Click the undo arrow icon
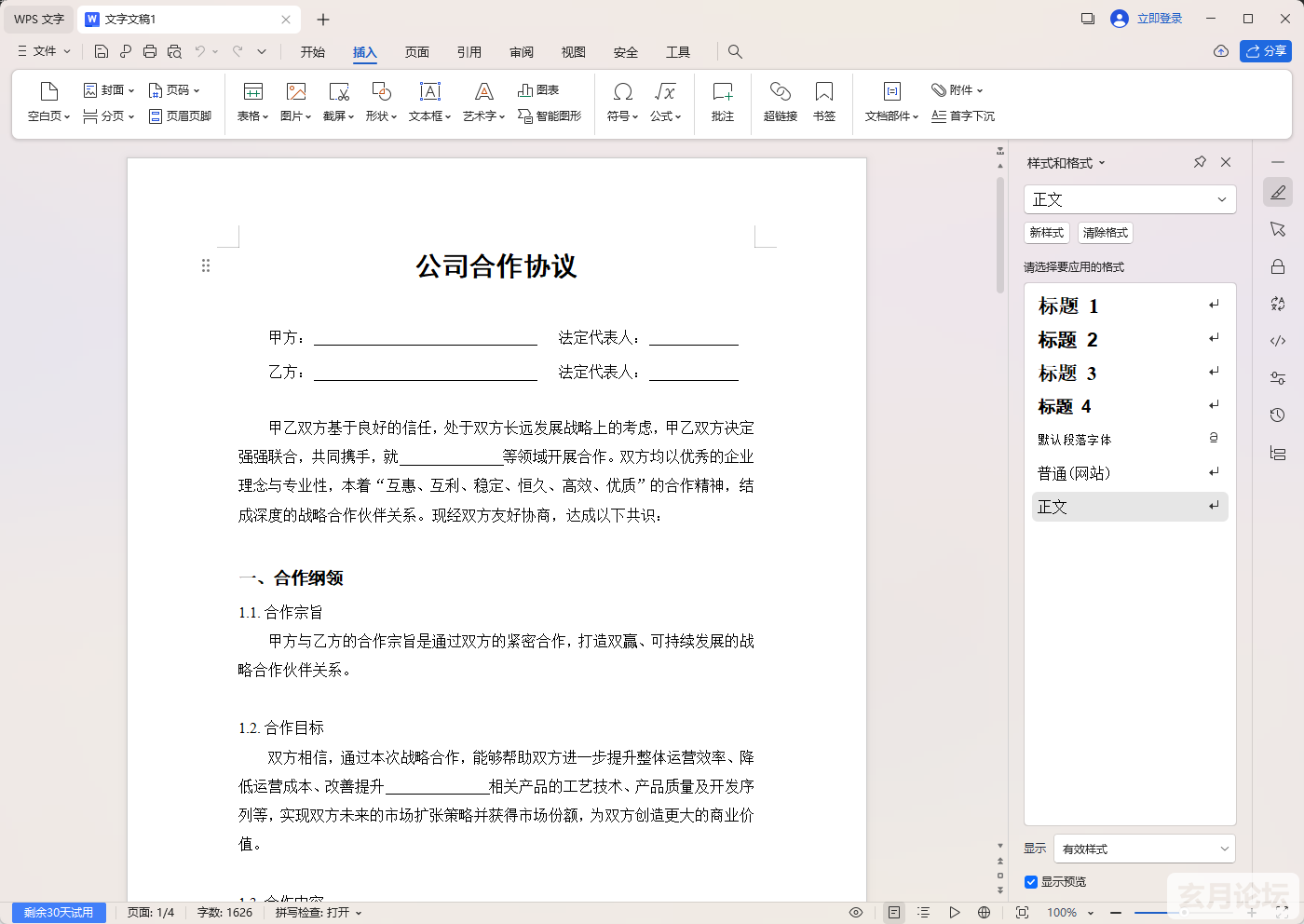The height and width of the screenshot is (924, 1304). 199,51
